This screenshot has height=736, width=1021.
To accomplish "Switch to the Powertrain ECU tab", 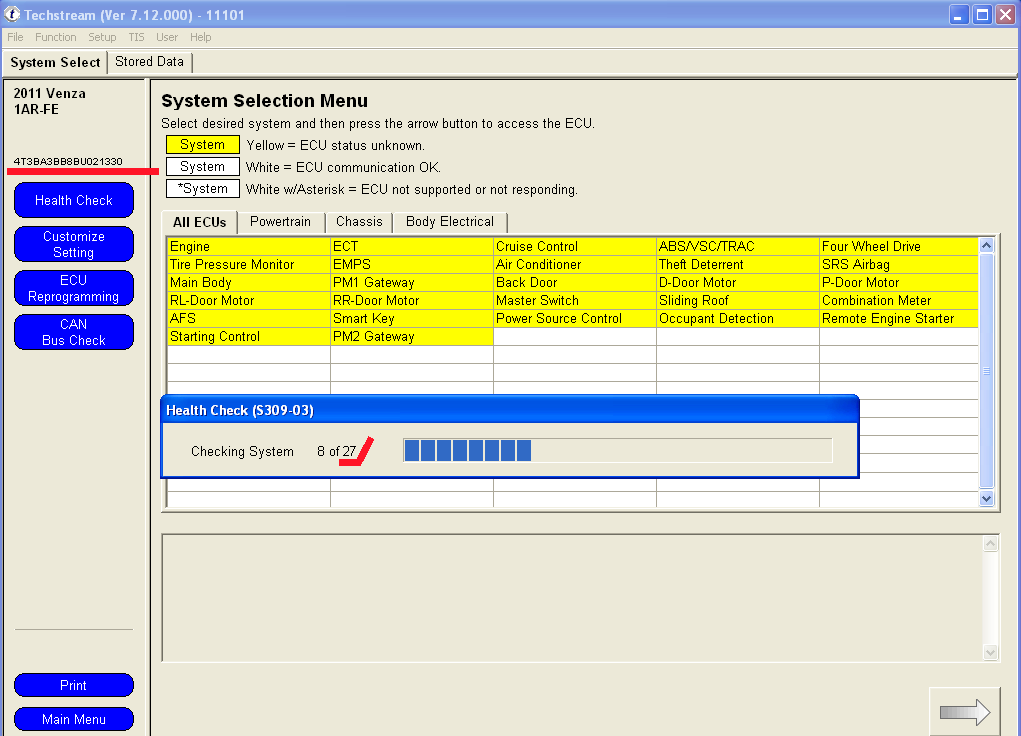I will coord(281,222).
